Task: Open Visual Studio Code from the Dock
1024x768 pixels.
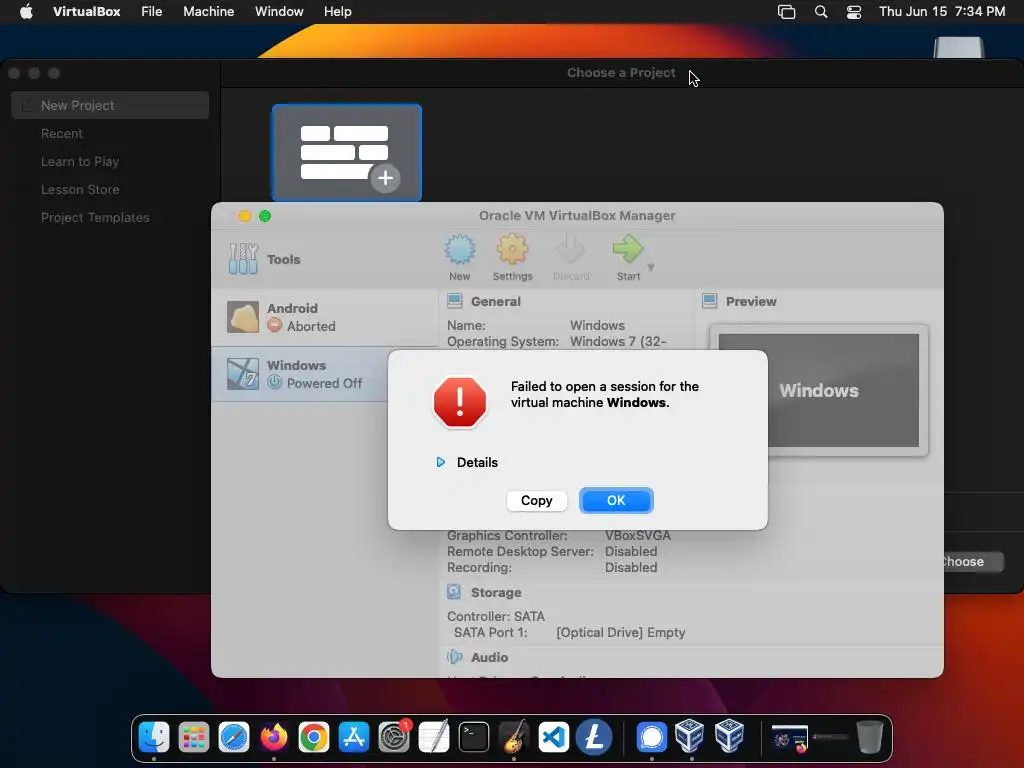Action: (x=554, y=737)
